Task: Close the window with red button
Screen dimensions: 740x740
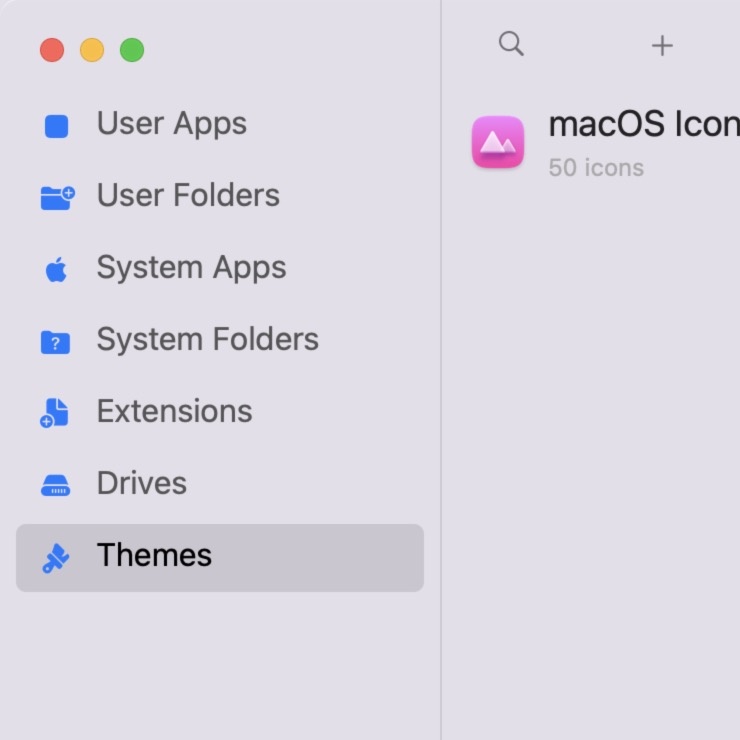Action: tap(52, 50)
